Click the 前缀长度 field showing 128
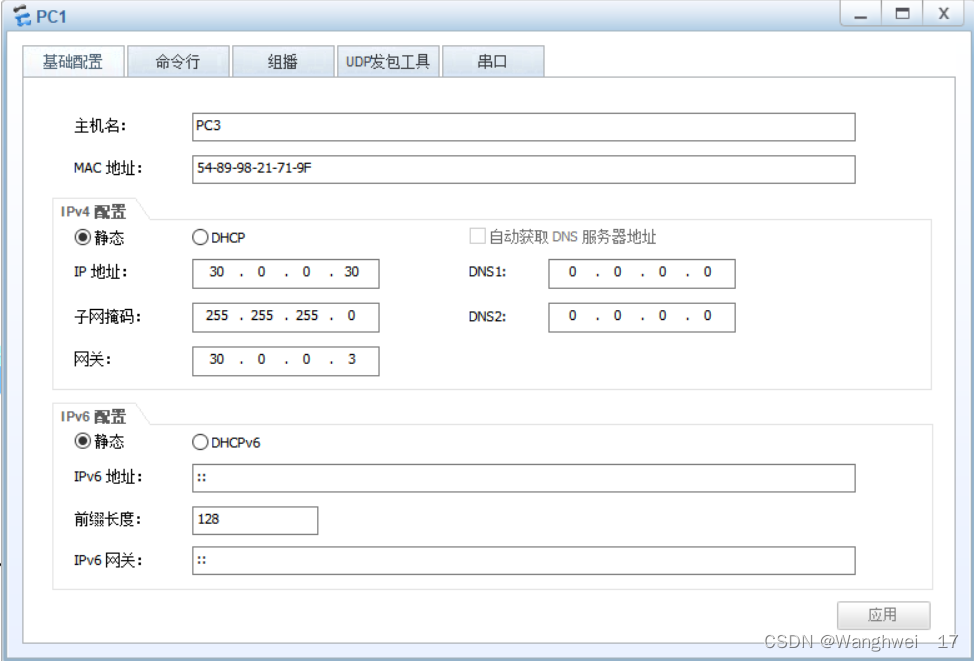 coord(255,520)
